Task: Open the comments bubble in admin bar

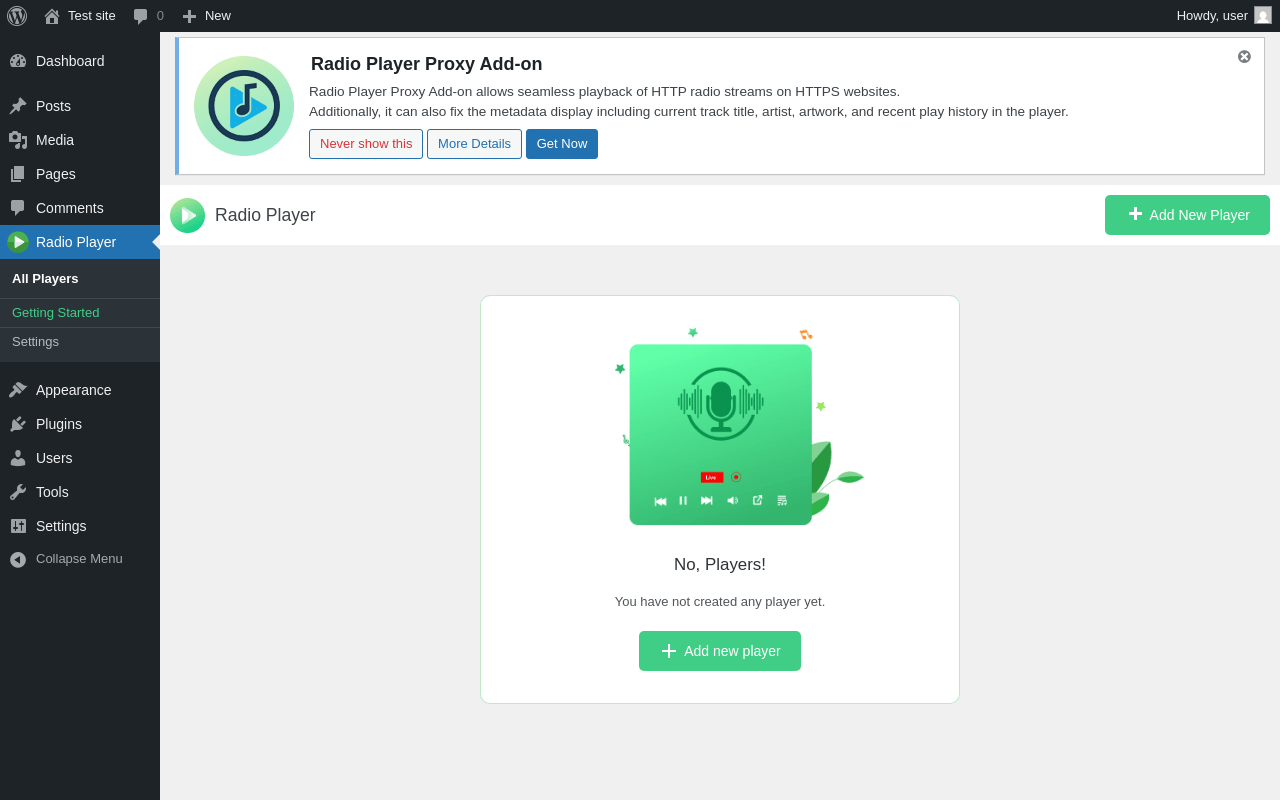Action: click(x=141, y=16)
